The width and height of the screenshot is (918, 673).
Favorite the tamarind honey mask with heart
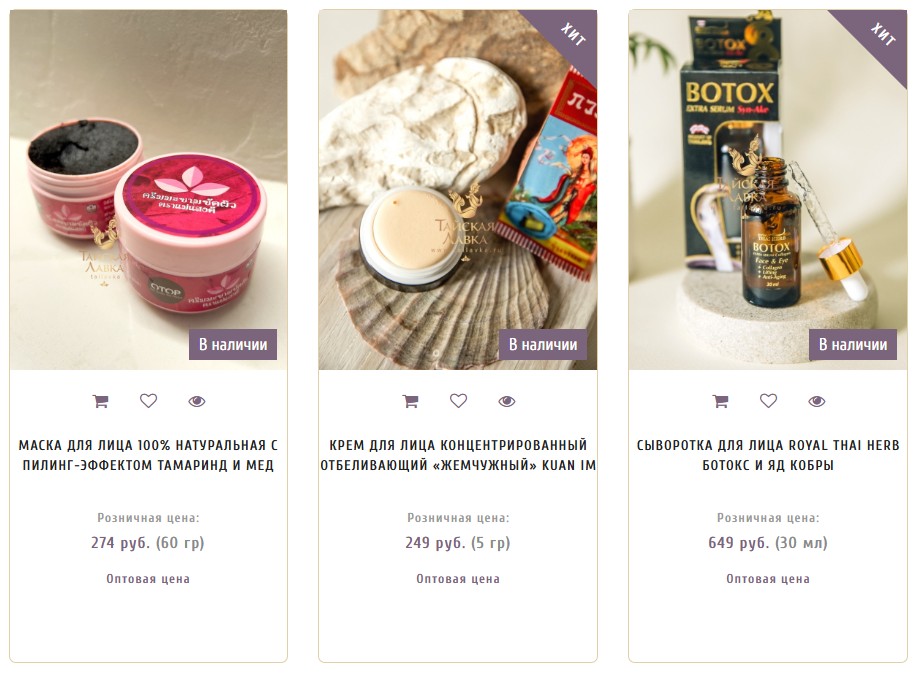[x=149, y=401]
